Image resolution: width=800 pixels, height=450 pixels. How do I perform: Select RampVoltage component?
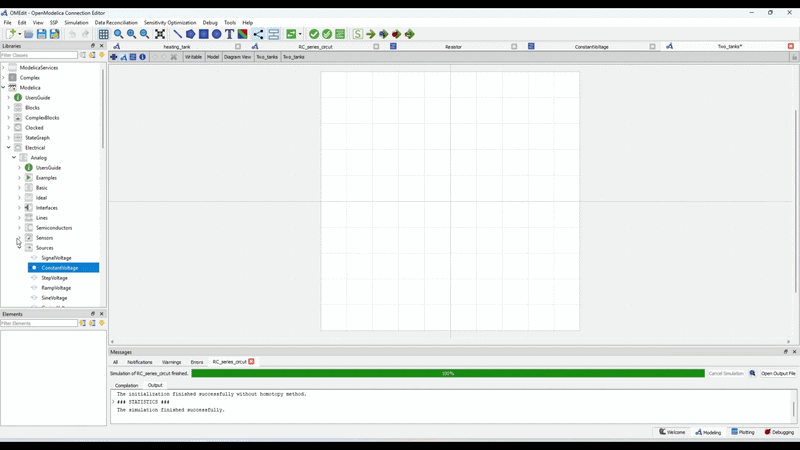pos(56,288)
